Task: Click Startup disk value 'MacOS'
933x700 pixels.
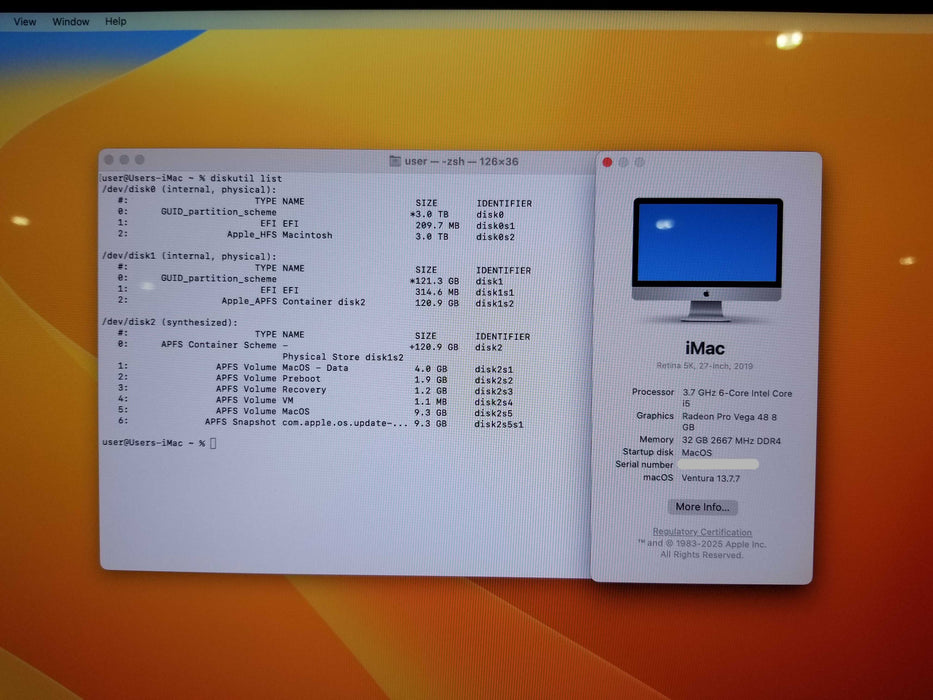Action: [x=697, y=453]
